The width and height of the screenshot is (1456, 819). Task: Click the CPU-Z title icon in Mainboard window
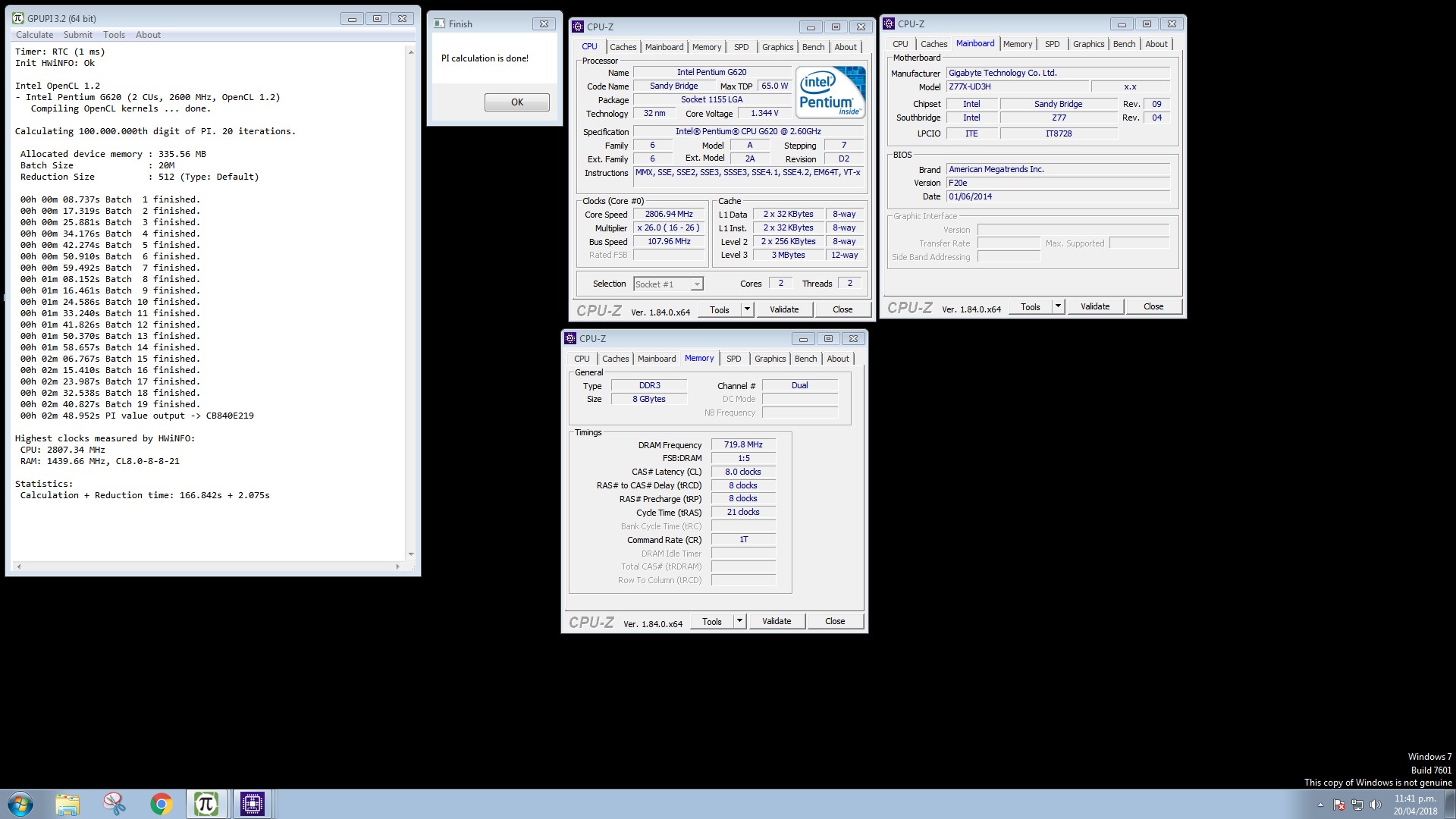889,24
